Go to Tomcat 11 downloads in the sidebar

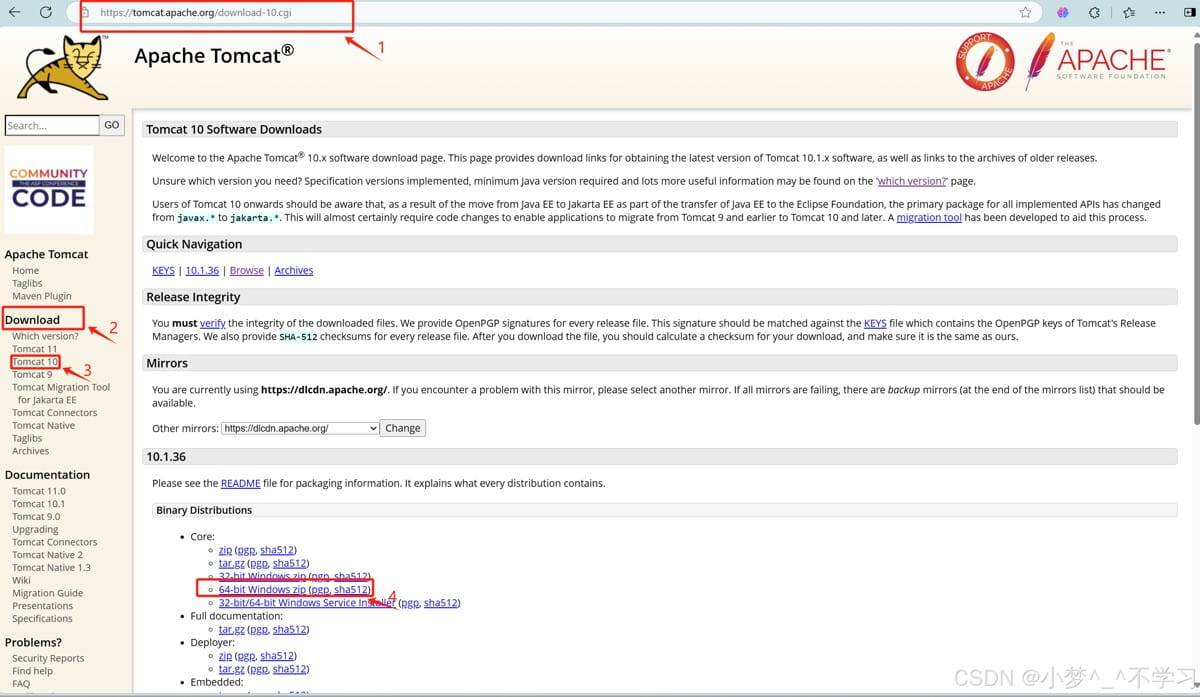(x=34, y=349)
